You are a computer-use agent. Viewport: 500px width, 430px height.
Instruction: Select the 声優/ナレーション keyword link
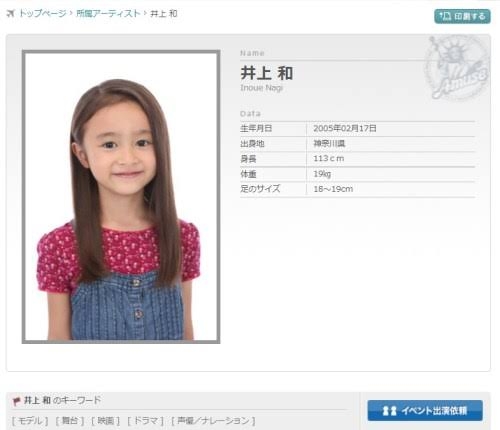(x=213, y=421)
